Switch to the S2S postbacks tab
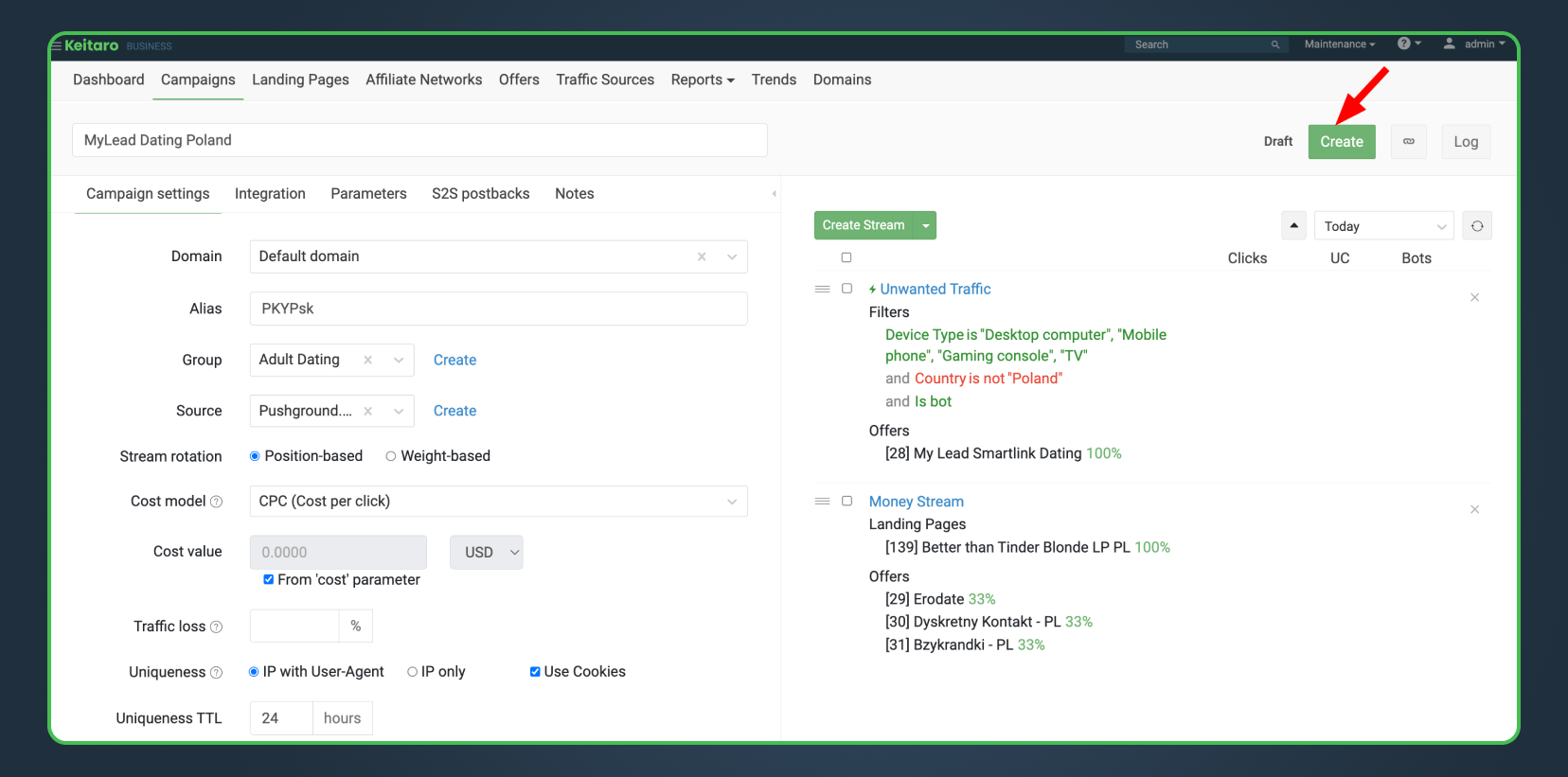Viewport: 1568px width, 777px height. click(481, 194)
